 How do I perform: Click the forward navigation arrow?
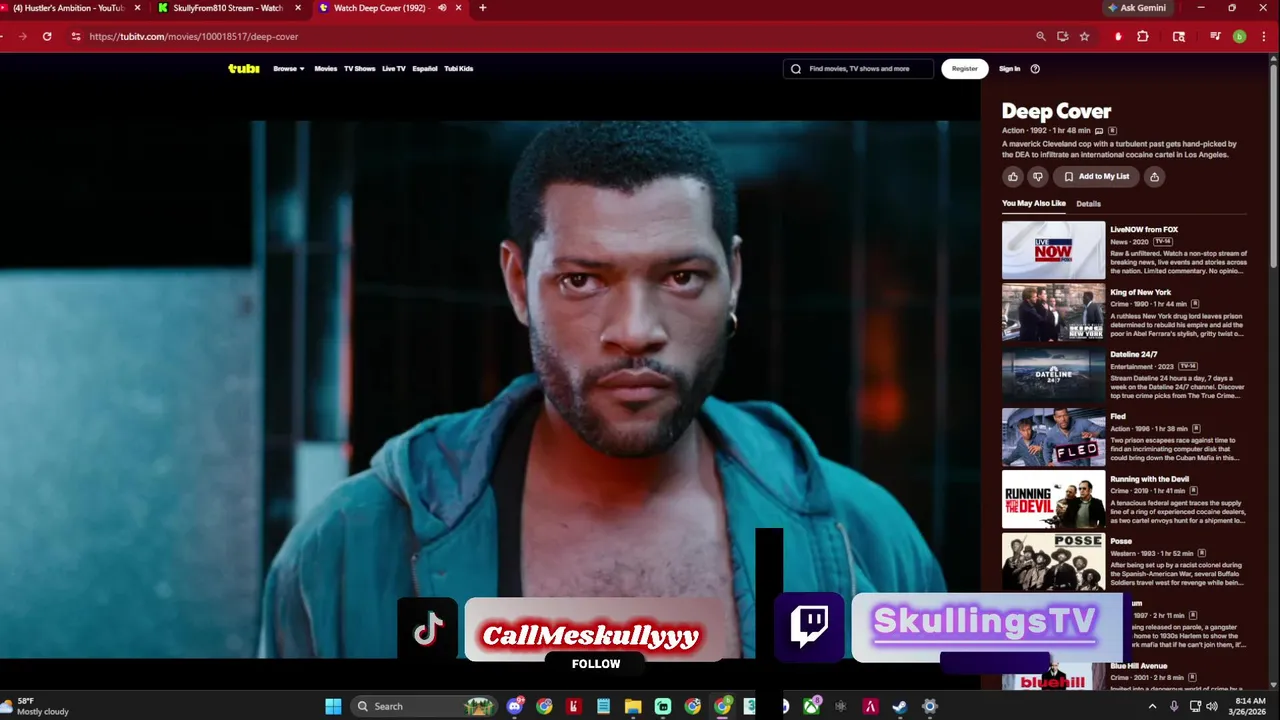(22, 36)
